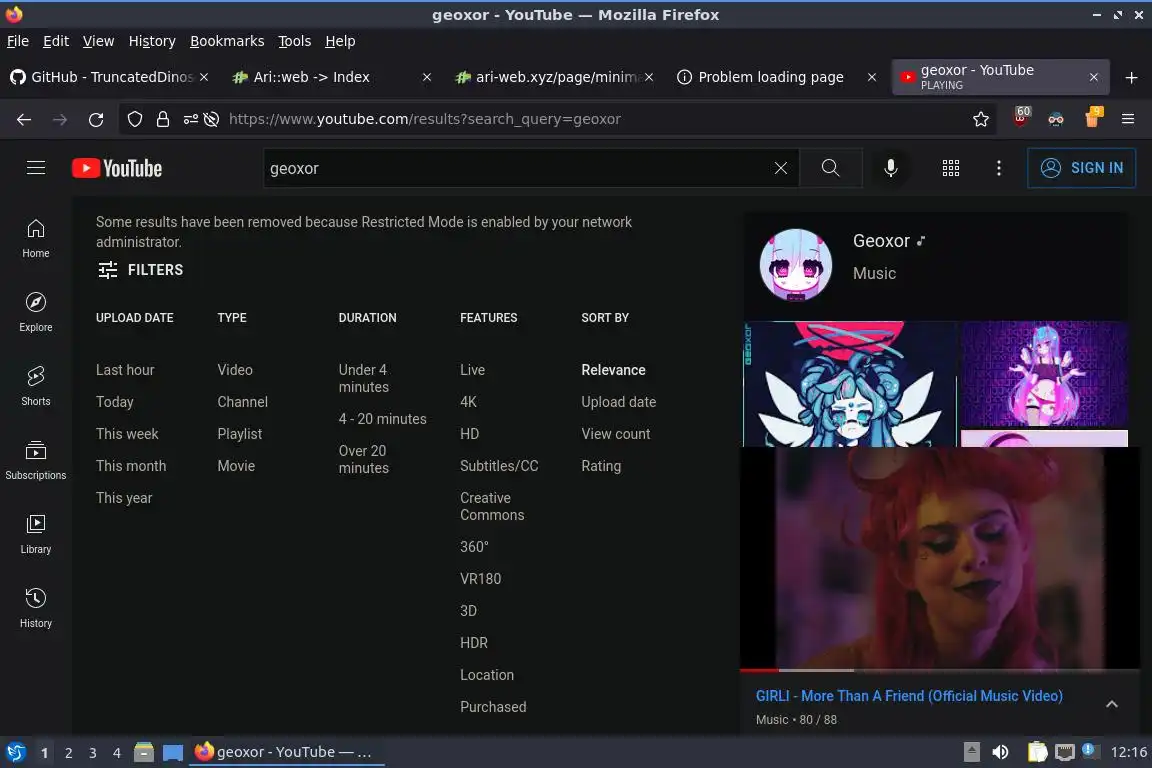The height and width of the screenshot is (768, 1152).
Task: Click the SIGN IN button
Action: (1081, 168)
